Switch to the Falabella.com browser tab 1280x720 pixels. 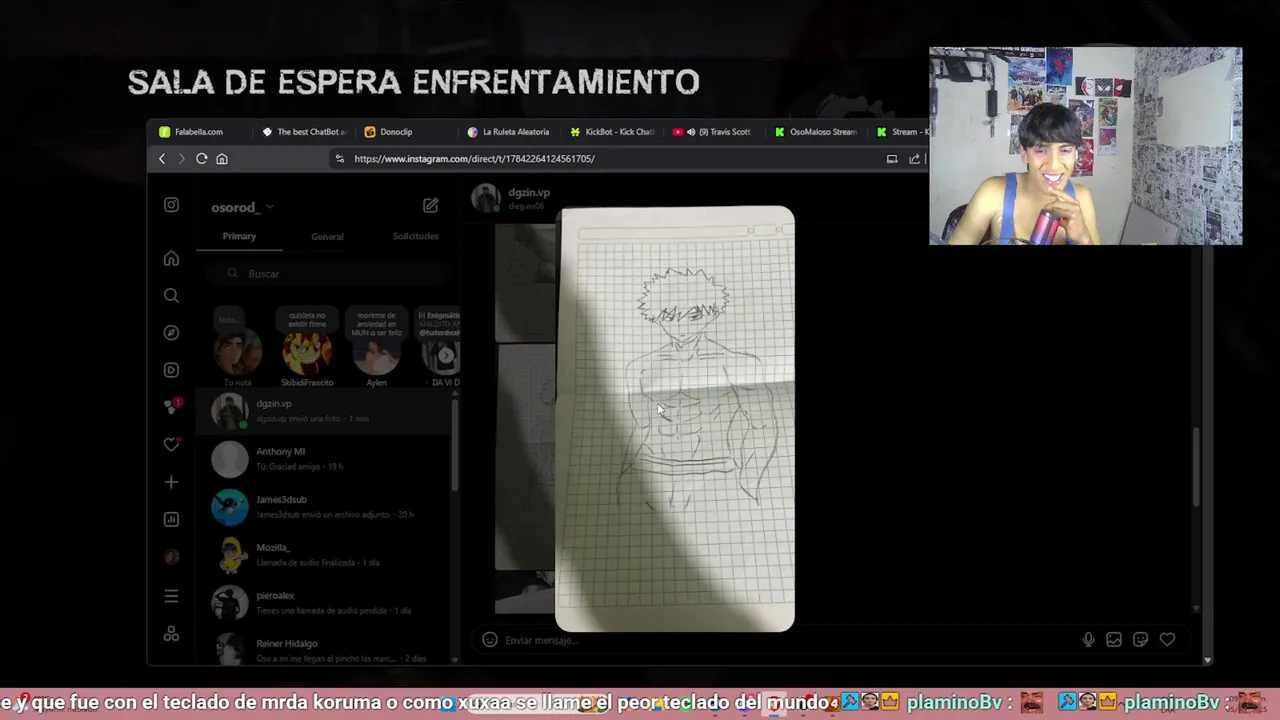coord(199,132)
